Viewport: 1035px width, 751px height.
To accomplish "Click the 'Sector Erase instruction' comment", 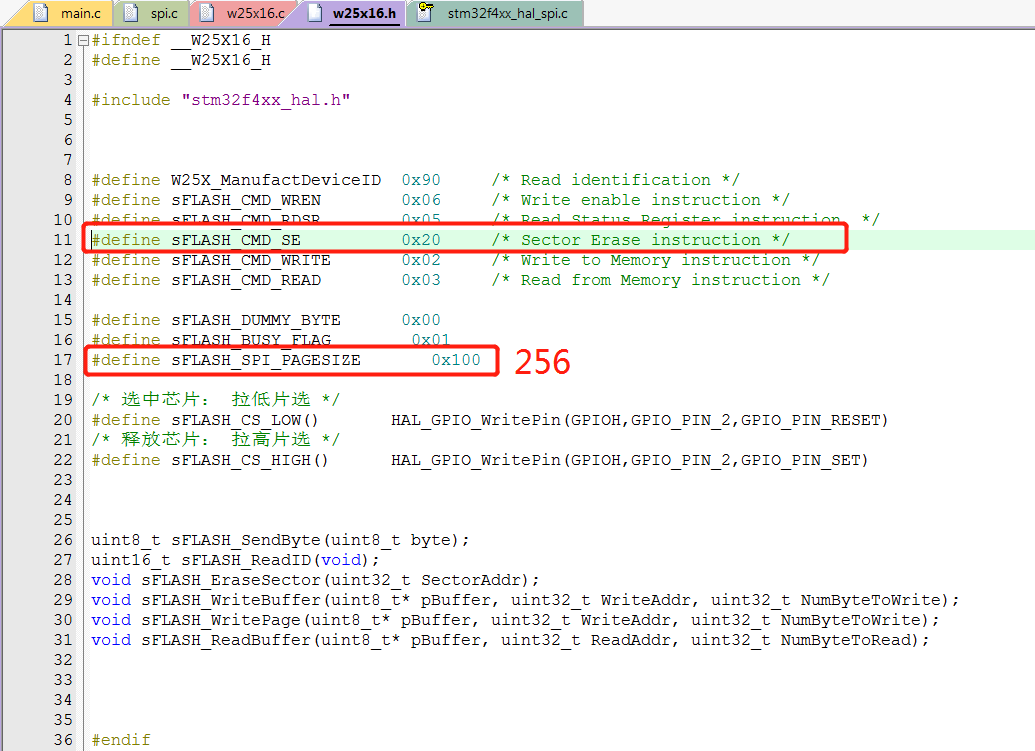I will 640,240.
